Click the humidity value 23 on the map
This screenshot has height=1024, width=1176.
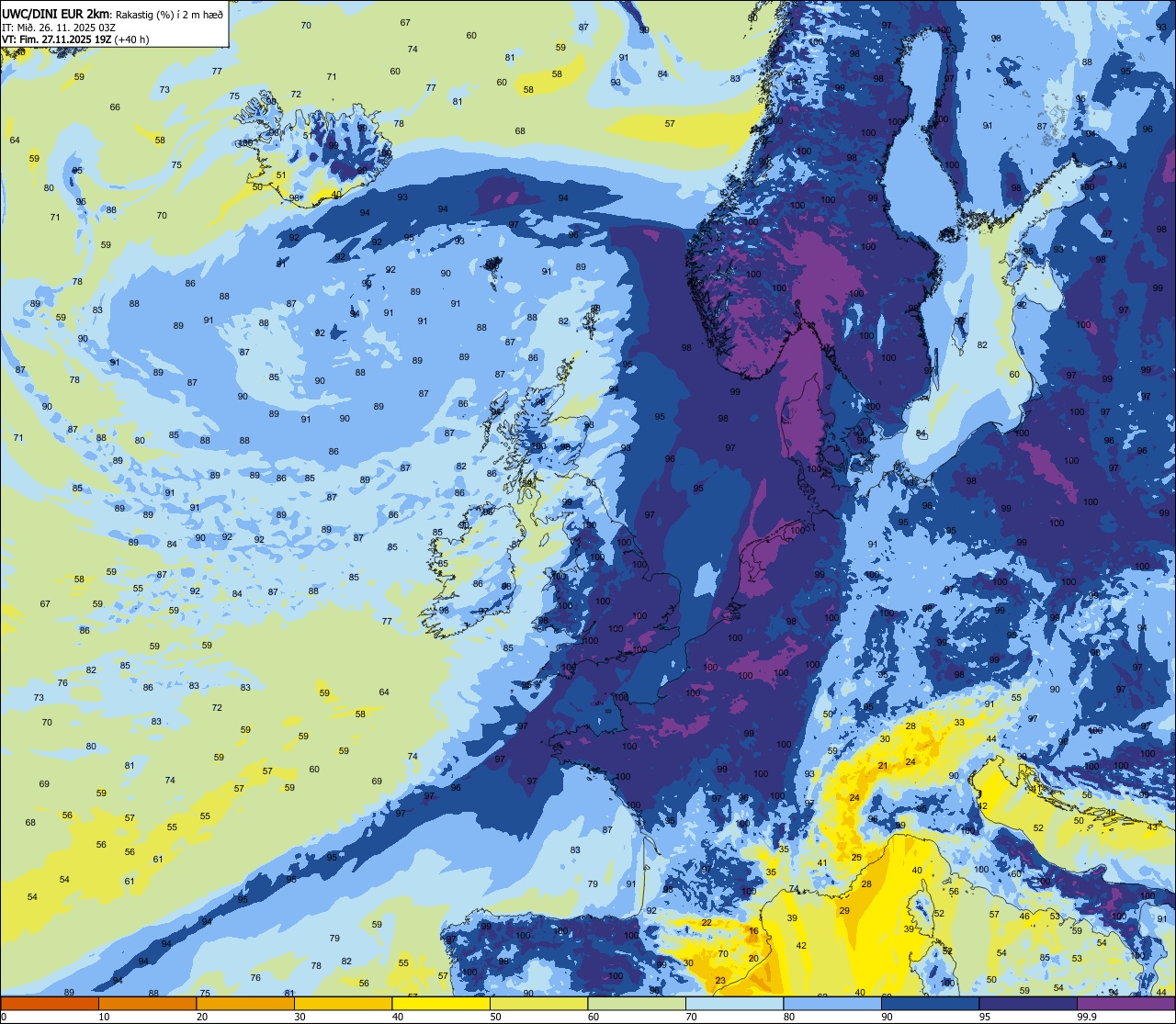(720, 981)
